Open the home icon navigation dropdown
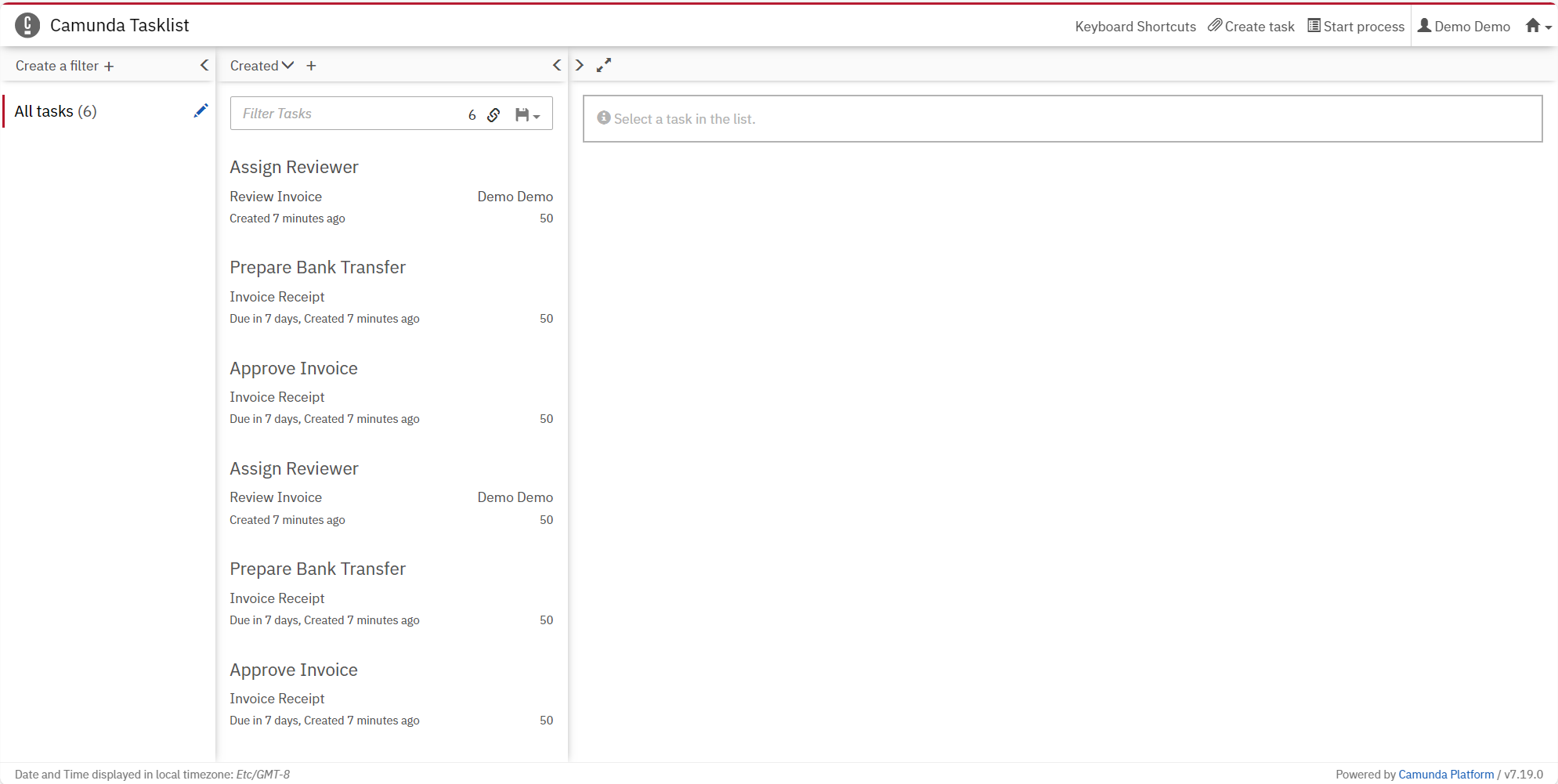1558x784 pixels. pyautogui.click(x=1538, y=27)
